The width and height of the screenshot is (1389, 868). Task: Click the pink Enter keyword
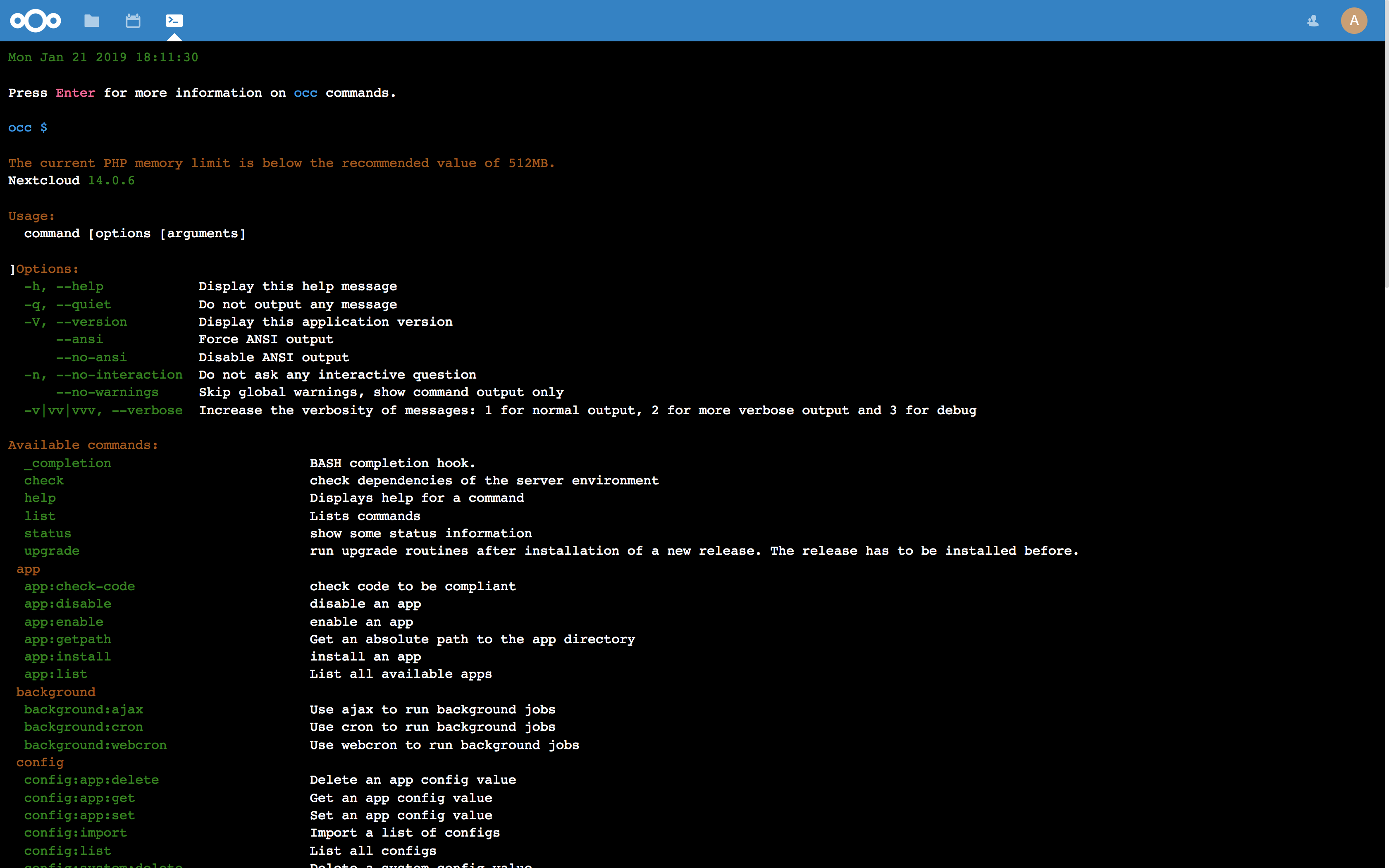tap(75, 93)
